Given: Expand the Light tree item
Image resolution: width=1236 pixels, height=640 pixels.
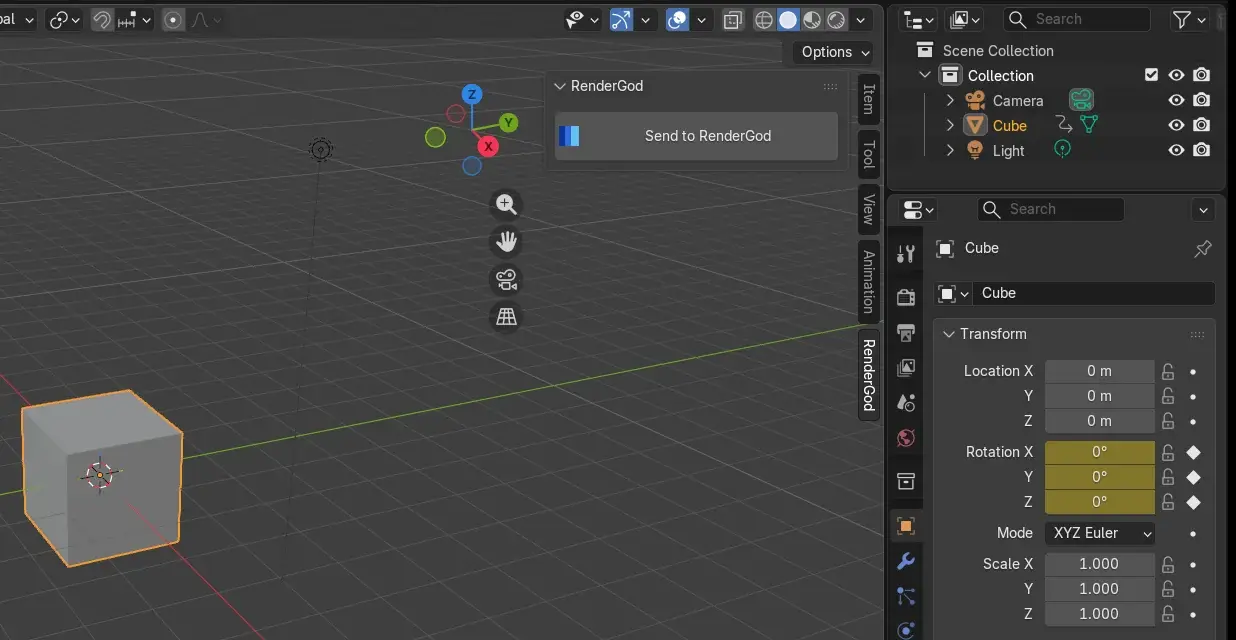Looking at the screenshot, I should click(950, 151).
